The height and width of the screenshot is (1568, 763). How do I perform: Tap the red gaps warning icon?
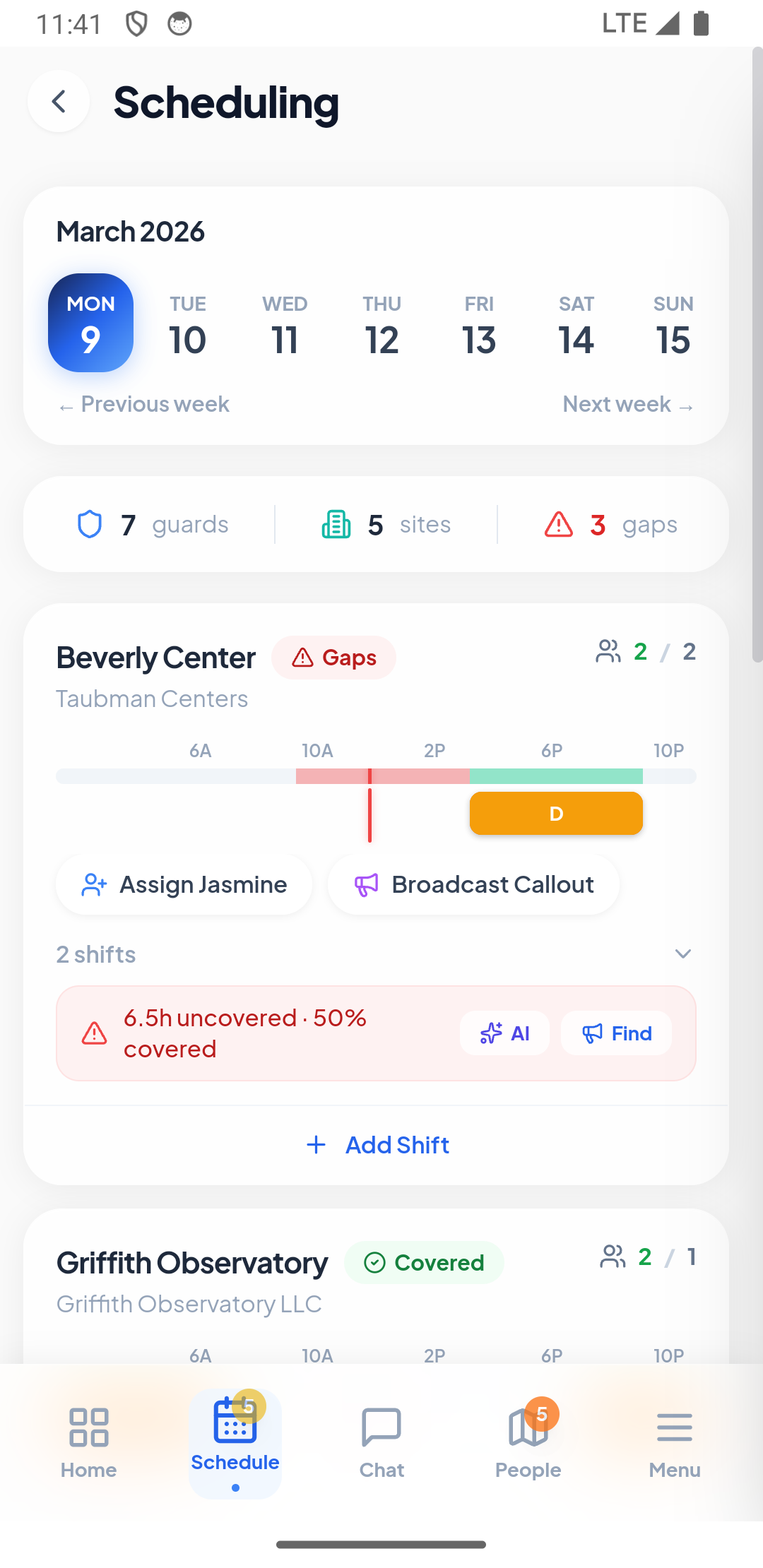(558, 525)
